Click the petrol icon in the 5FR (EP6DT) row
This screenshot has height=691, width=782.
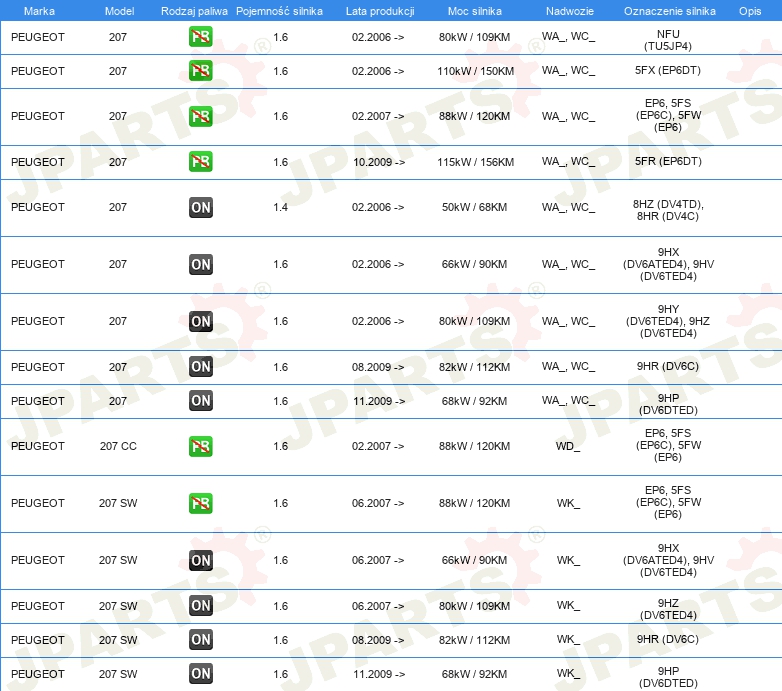[200, 162]
